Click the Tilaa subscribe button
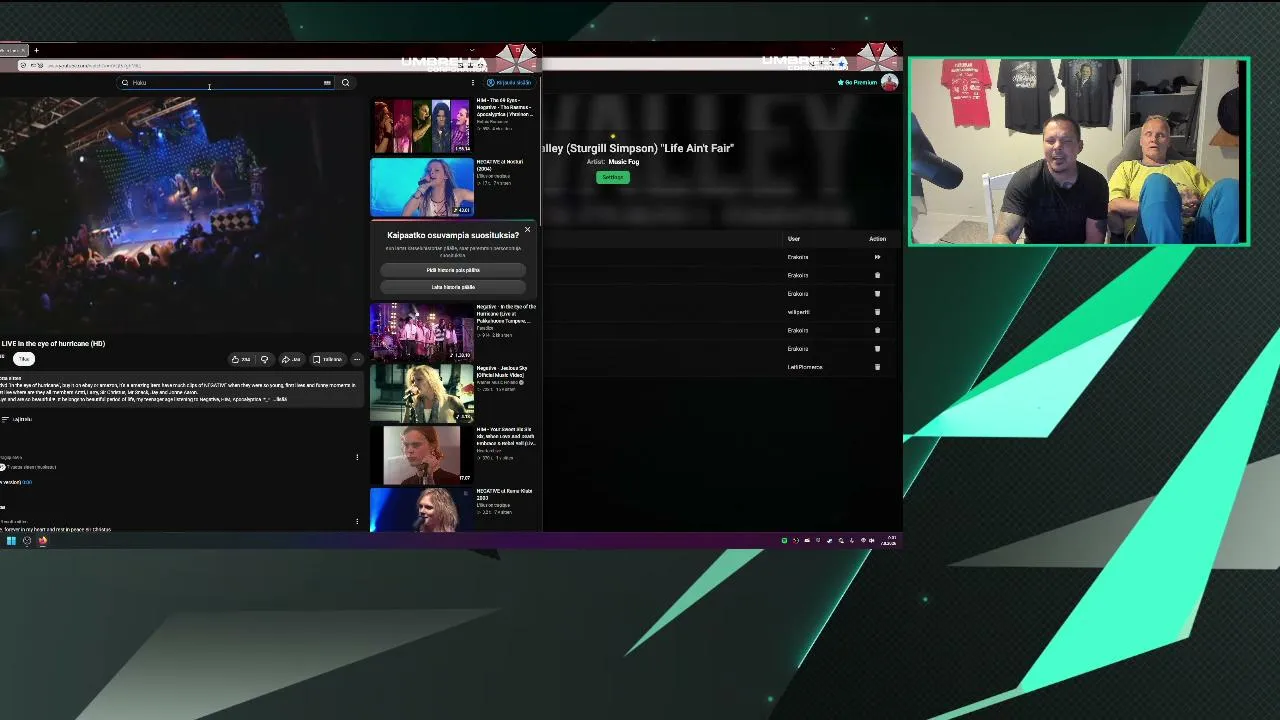The width and height of the screenshot is (1280, 720). coord(24,359)
